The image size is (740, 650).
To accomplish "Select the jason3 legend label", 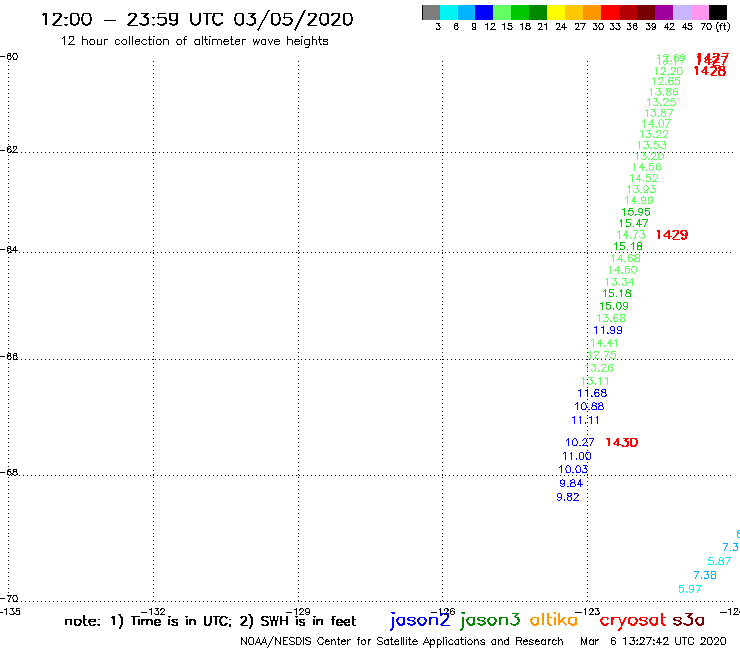I will point(490,620).
